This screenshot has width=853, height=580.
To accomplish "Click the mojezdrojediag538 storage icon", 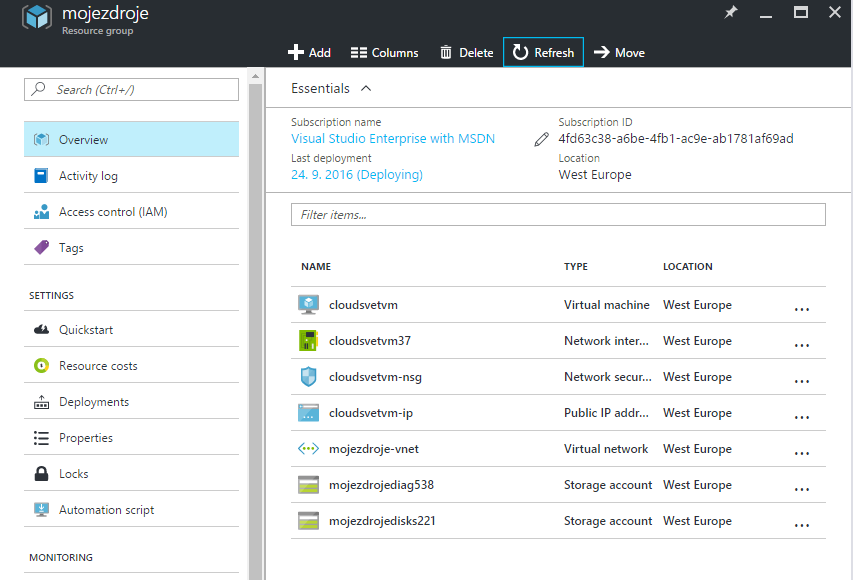I will tap(308, 484).
